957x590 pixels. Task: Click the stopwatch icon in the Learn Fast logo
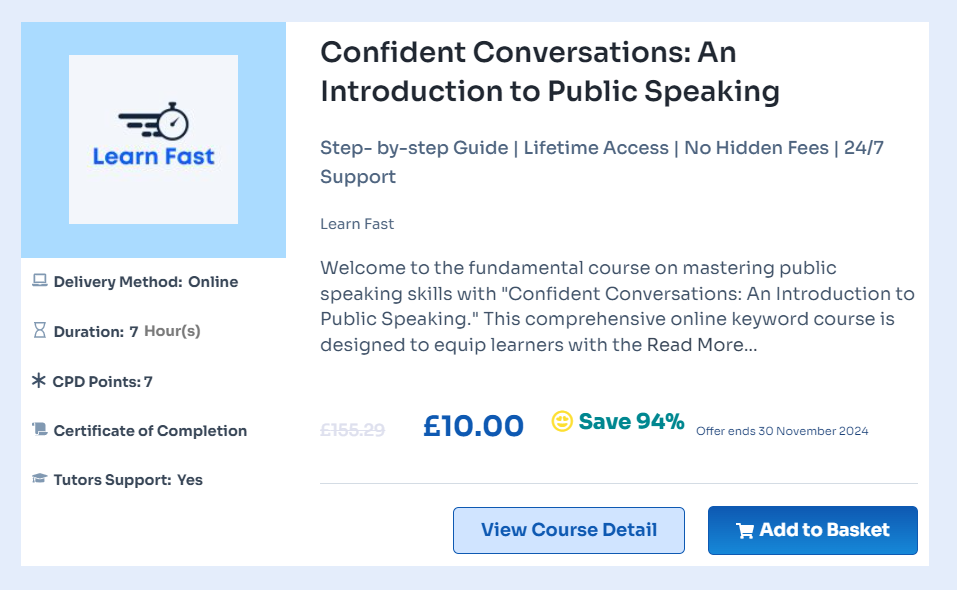click(175, 121)
